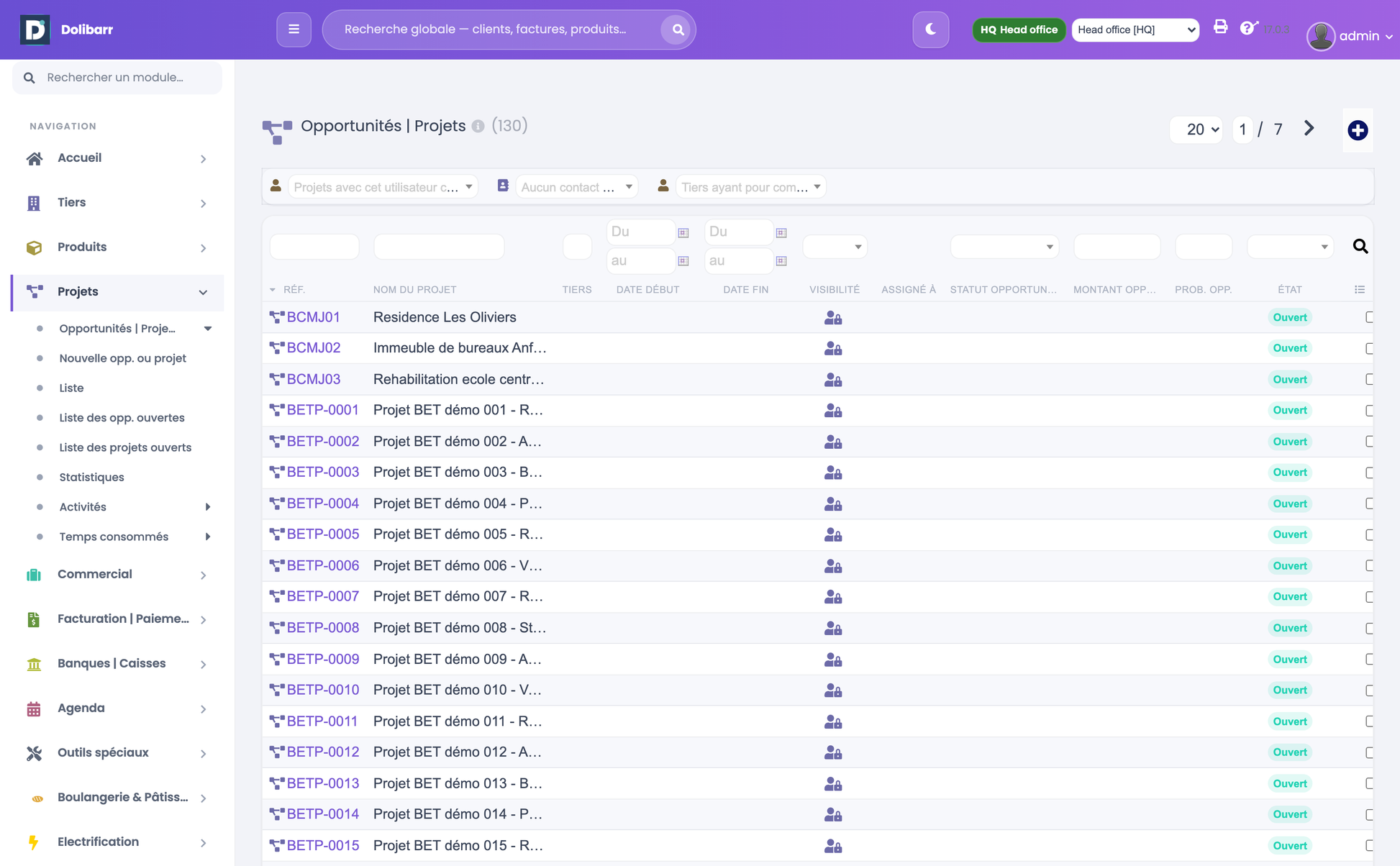Open project link BETP-0015

pyautogui.click(x=322, y=845)
